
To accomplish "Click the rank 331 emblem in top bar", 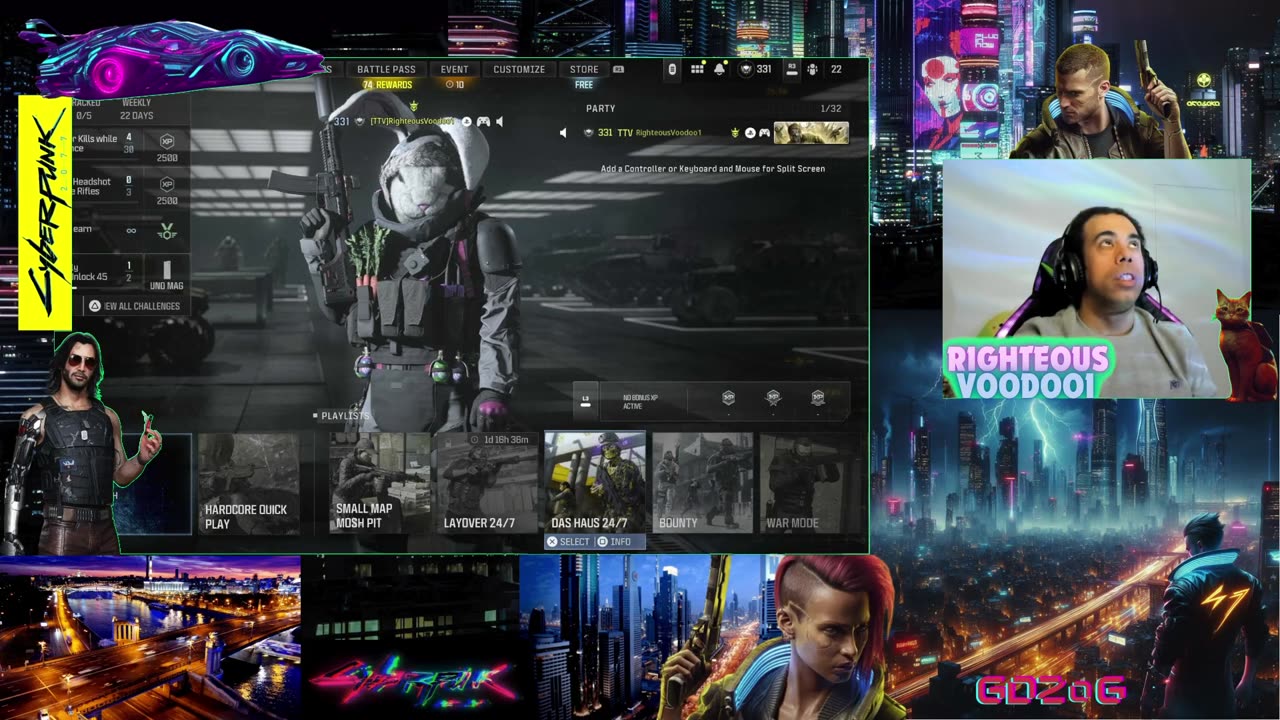I will [746, 69].
